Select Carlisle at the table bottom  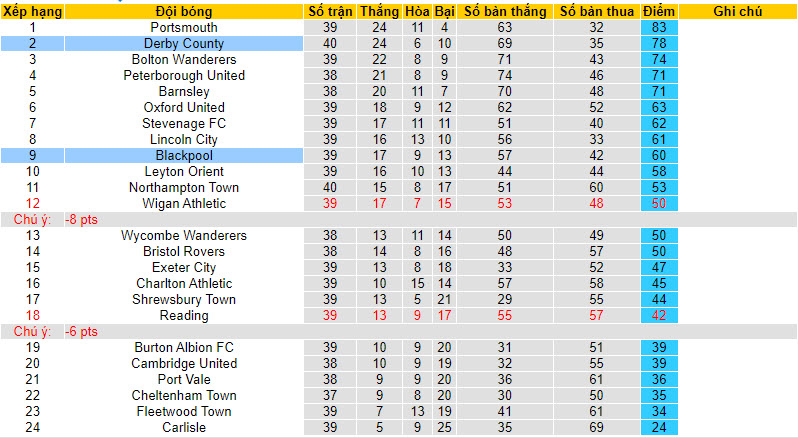coord(183,428)
